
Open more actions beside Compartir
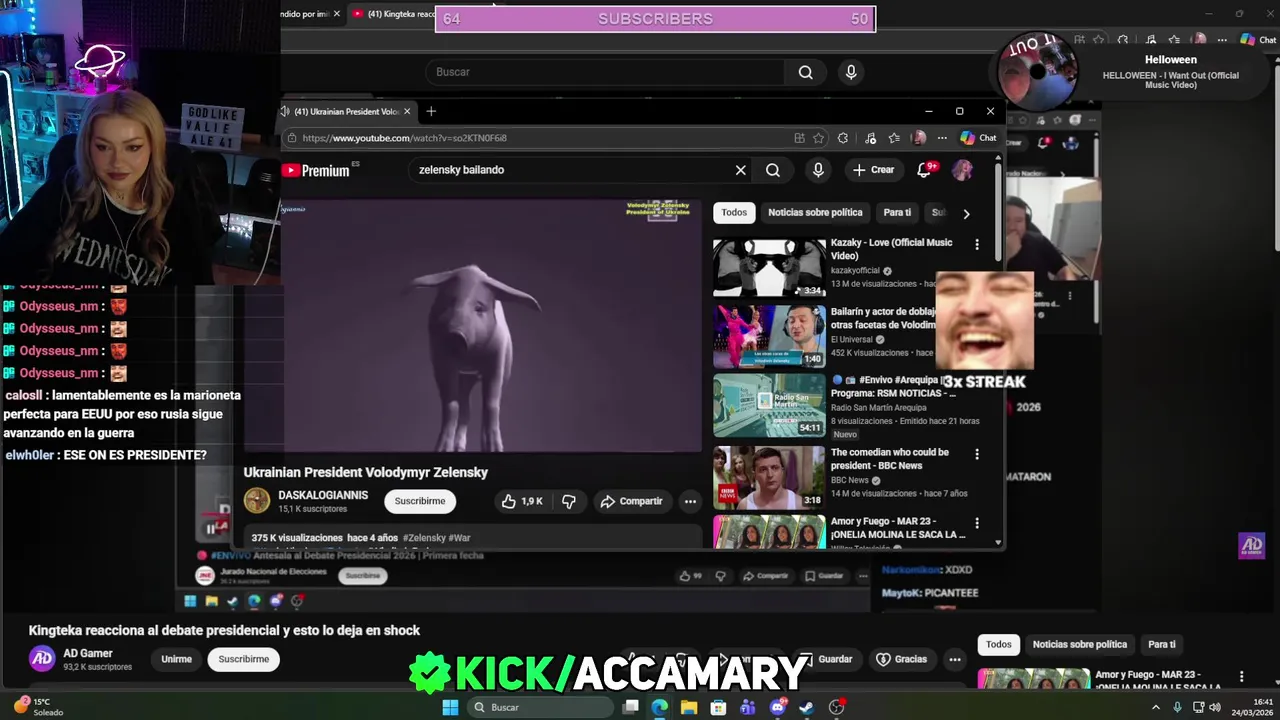(x=690, y=501)
